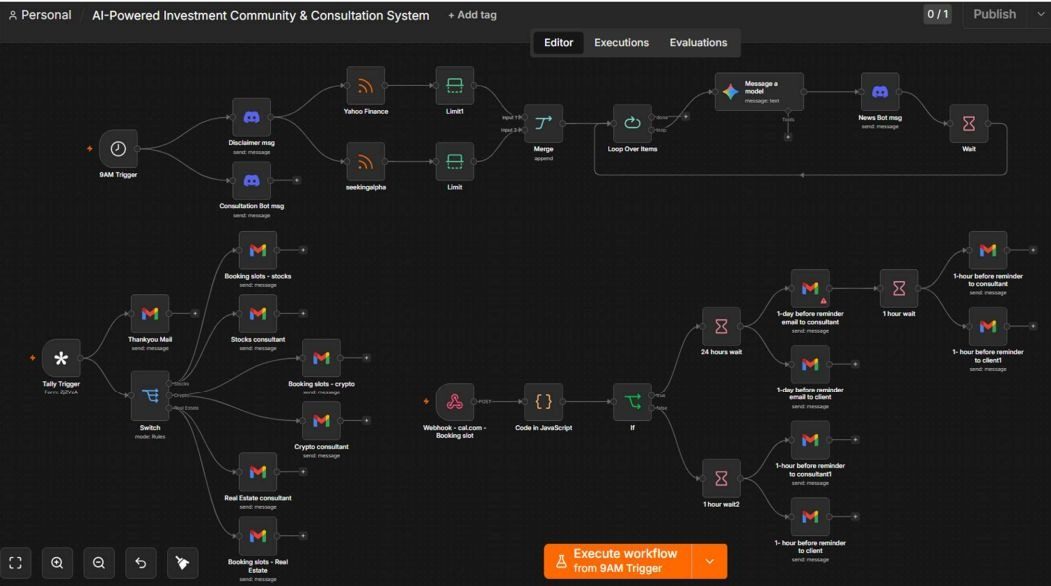Select the Booking slots - stocks Gmail node
The height and width of the screenshot is (586, 1051).
258,250
